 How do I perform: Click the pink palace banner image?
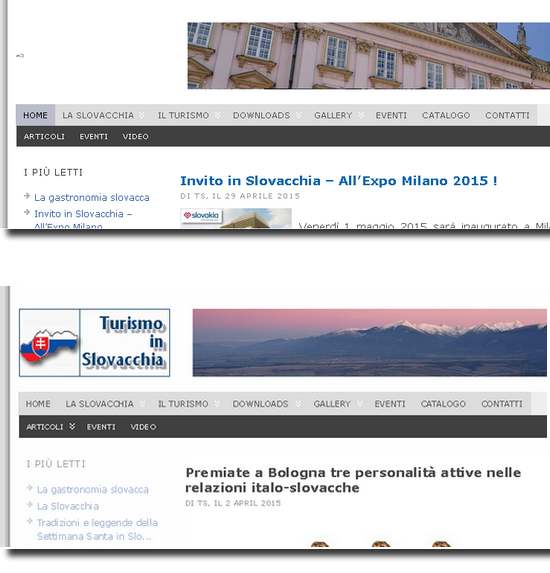tap(368, 56)
